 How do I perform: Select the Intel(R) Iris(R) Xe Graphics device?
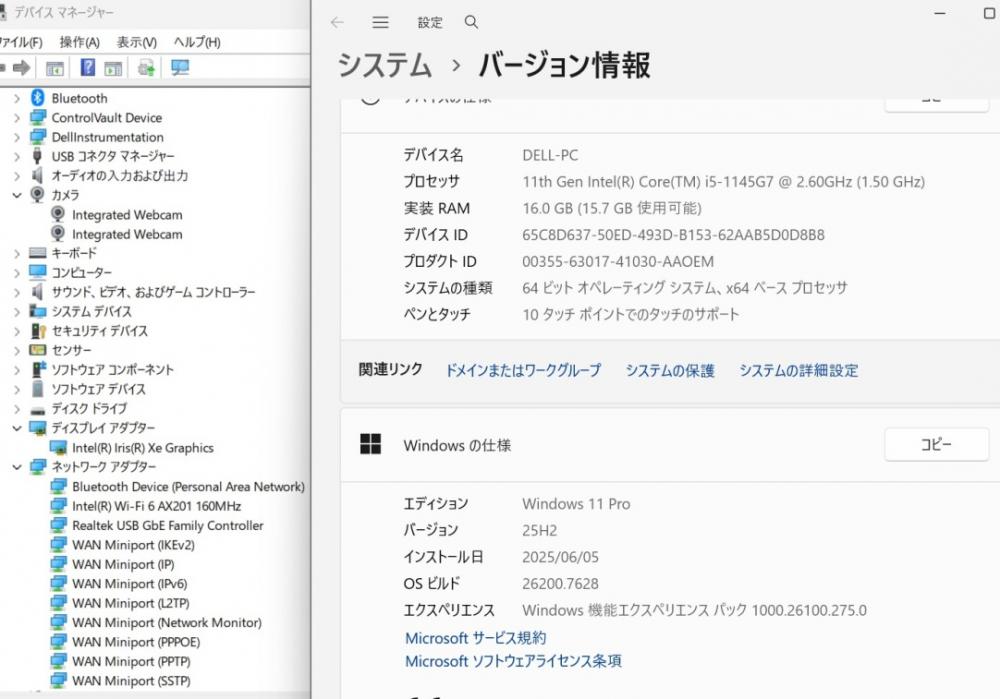pyautogui.click(x=142, y=448)
